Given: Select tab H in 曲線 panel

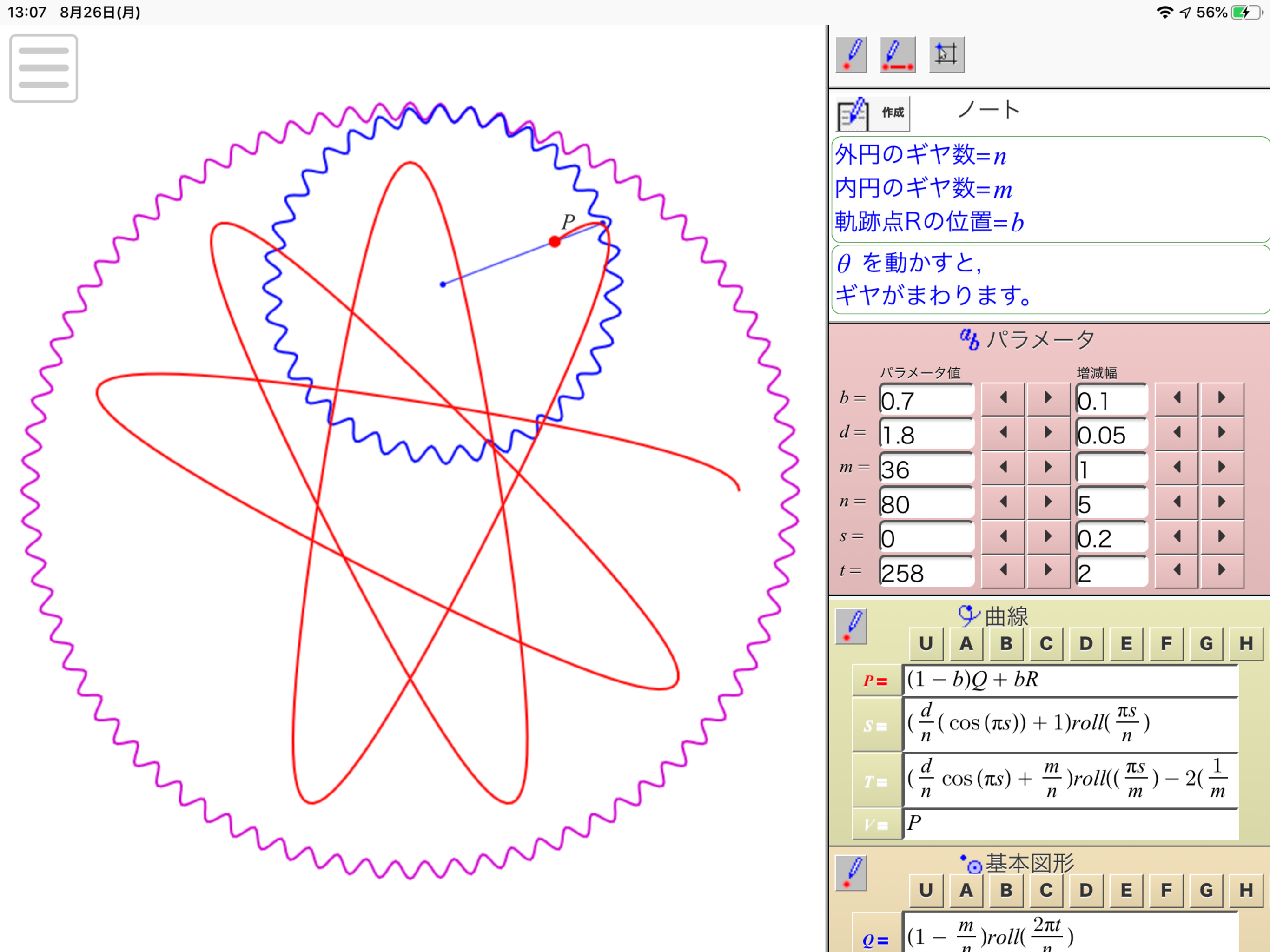Looking at the screenshot, I should 1246,644.
